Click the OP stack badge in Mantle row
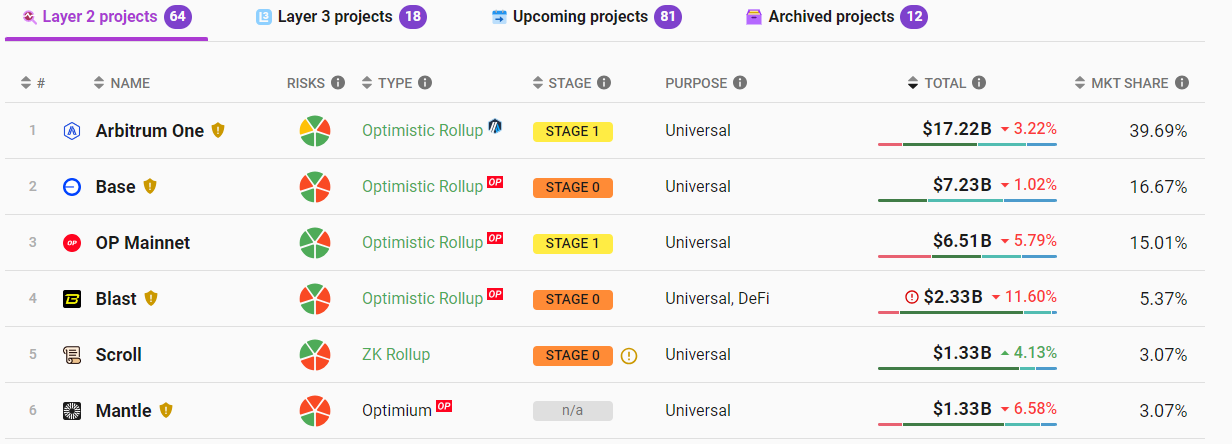Image resolution: width=1232 pixels, height=444 pixels. [445, 407]
